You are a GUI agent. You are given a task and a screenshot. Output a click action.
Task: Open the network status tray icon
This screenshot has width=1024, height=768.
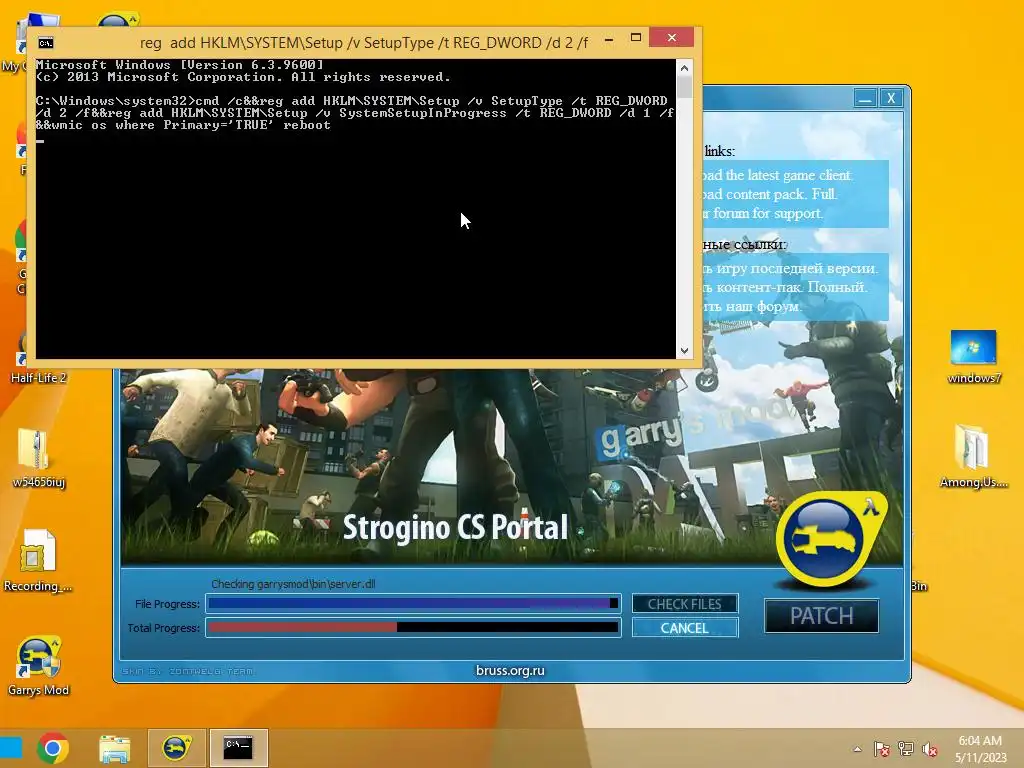tap(906, 749)
